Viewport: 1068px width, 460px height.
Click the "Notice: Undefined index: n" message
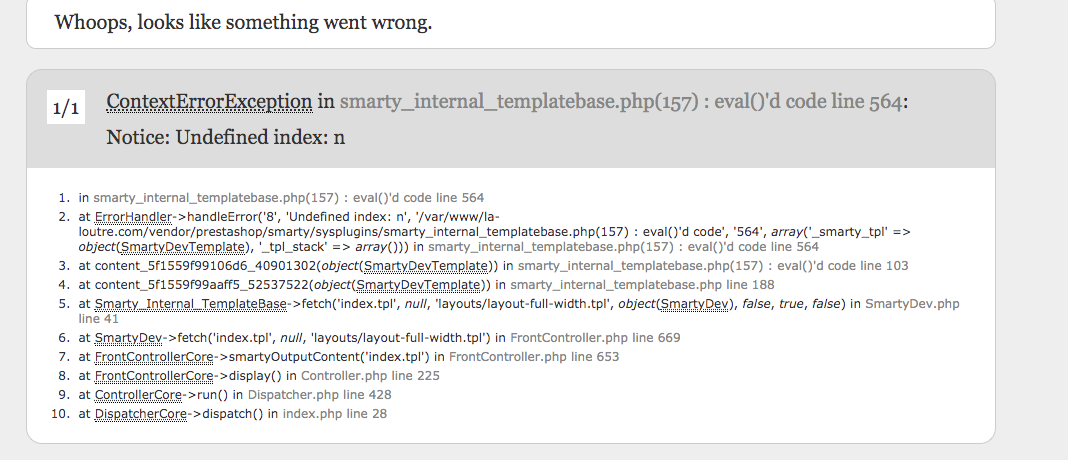pyautogui.click(x=225, y=137)
